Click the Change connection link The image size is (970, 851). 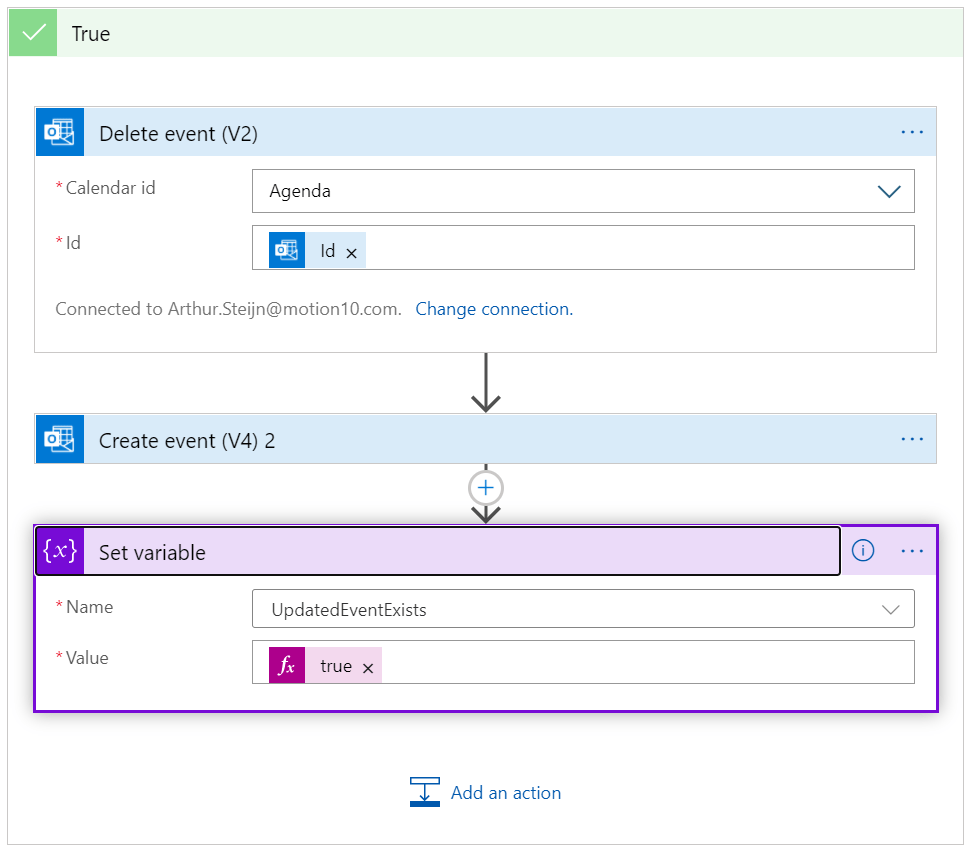494,309
